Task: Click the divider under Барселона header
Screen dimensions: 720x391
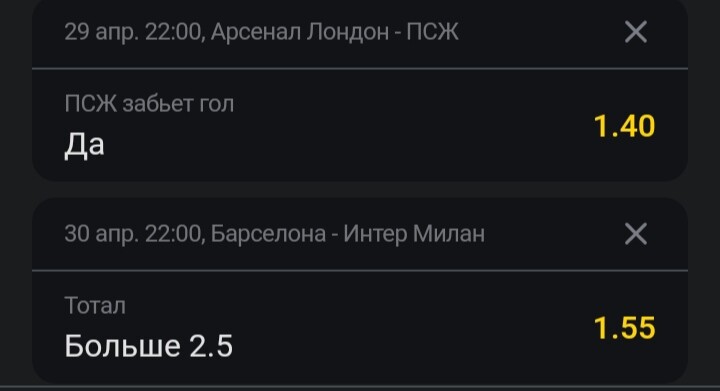Action: coord(360,271)
